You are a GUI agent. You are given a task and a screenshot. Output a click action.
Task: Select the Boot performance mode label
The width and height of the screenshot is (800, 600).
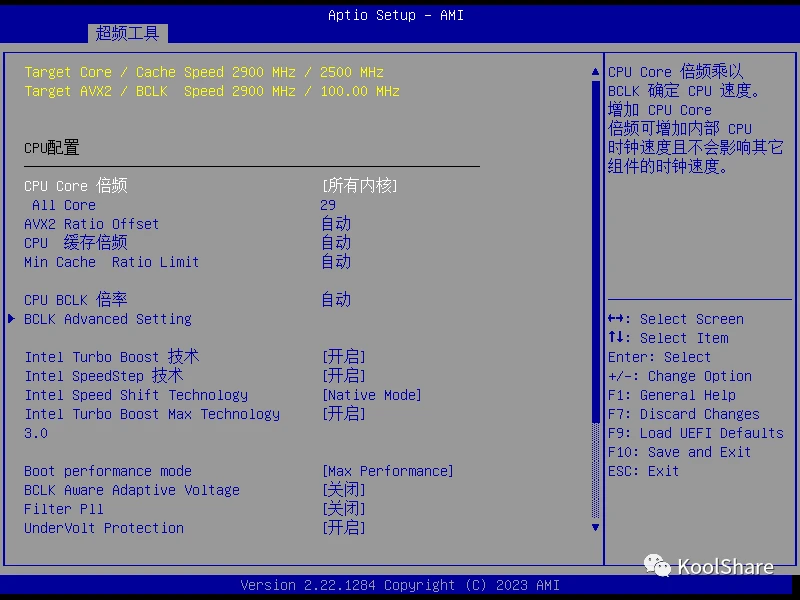108,471
